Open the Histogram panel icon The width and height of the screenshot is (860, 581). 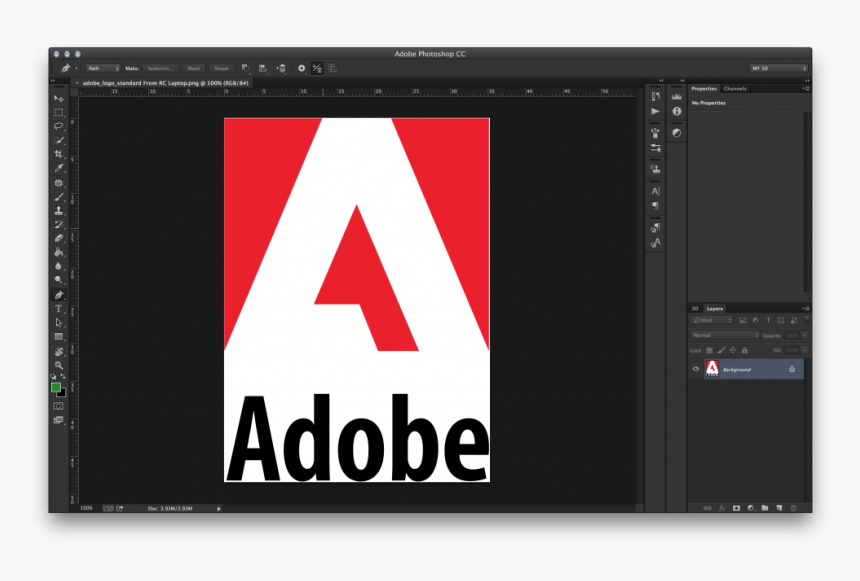[x=677, y=97]
